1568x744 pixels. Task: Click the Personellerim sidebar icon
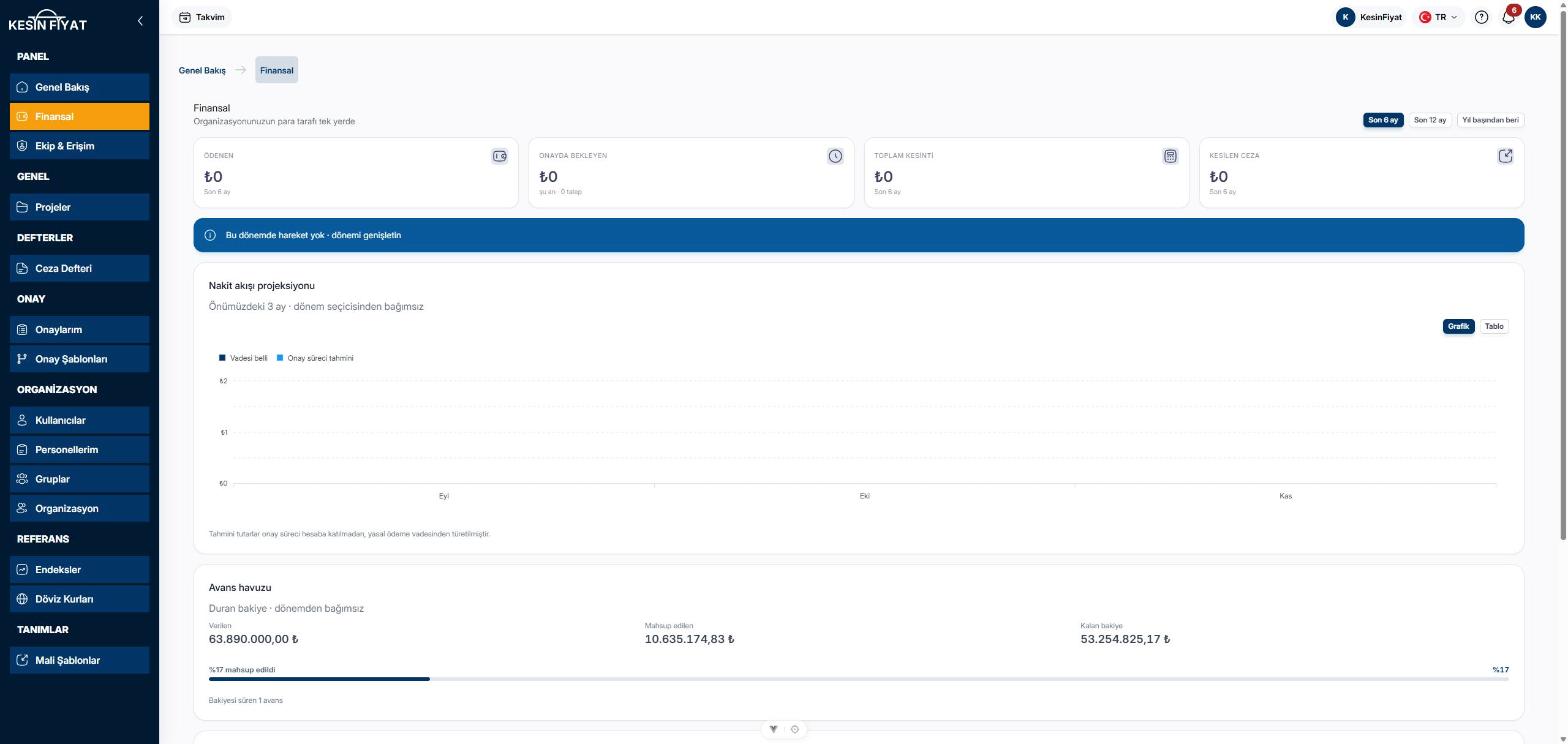pyautogui.click(x=22, y=450)
